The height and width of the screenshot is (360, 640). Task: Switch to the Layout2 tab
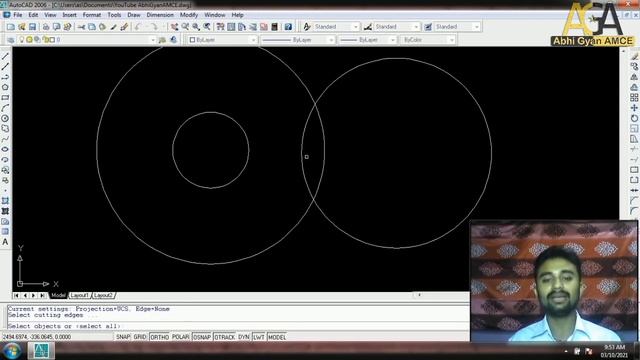pyautogui.click(x=103, y=295)
